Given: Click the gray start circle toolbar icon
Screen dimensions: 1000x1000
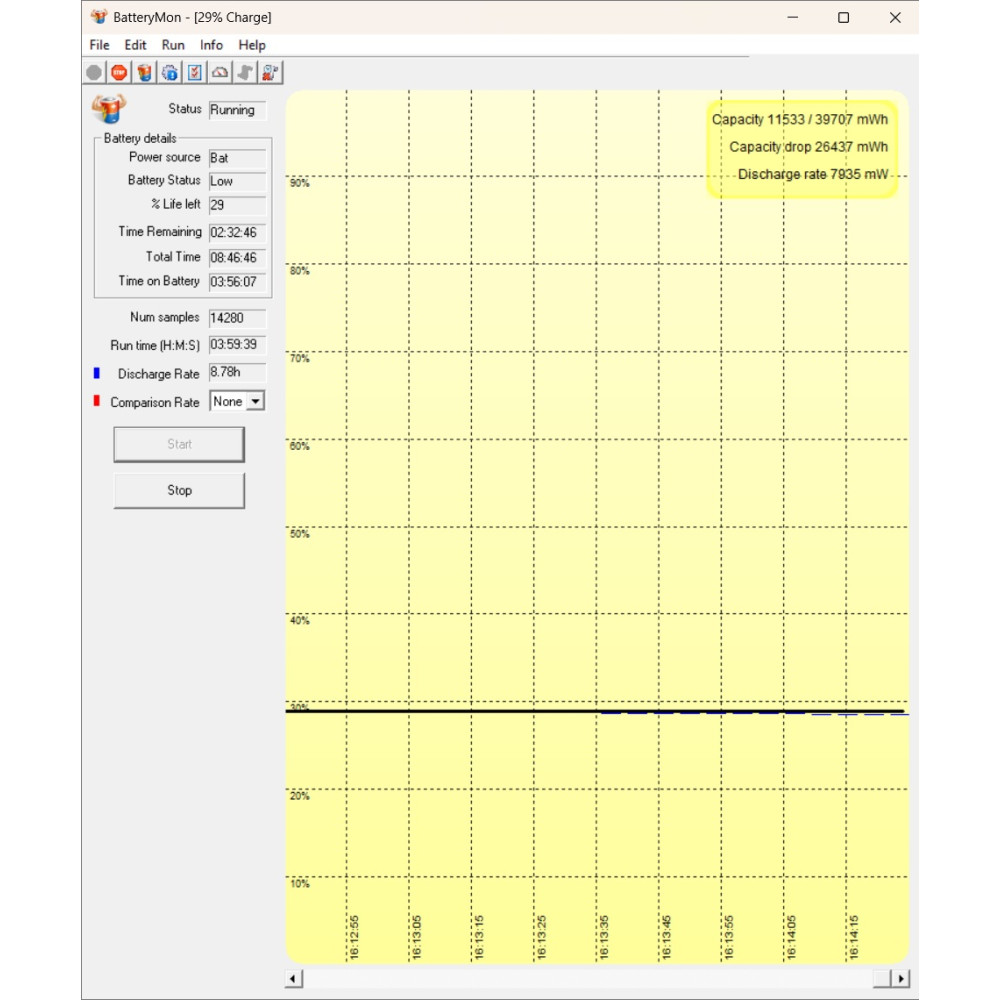Looking at the screenshot, I should coord(94,72).
